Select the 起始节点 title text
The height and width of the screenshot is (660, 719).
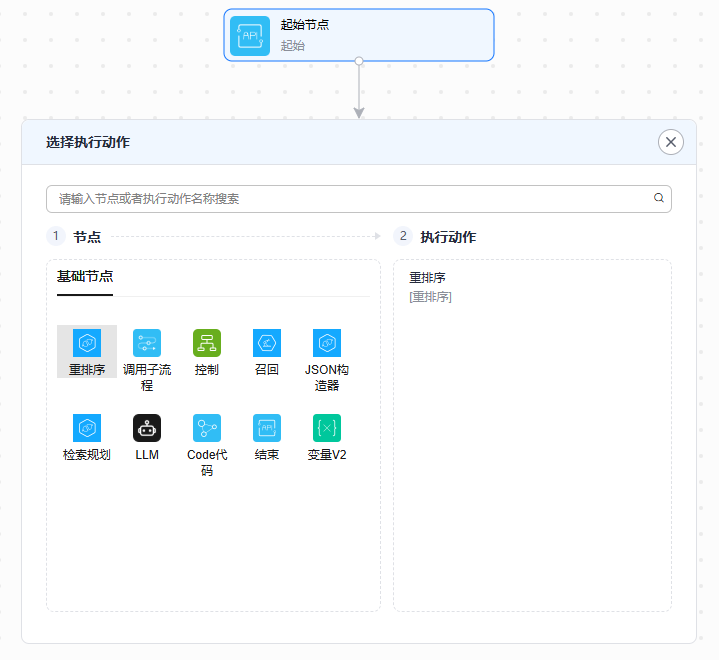305,25
